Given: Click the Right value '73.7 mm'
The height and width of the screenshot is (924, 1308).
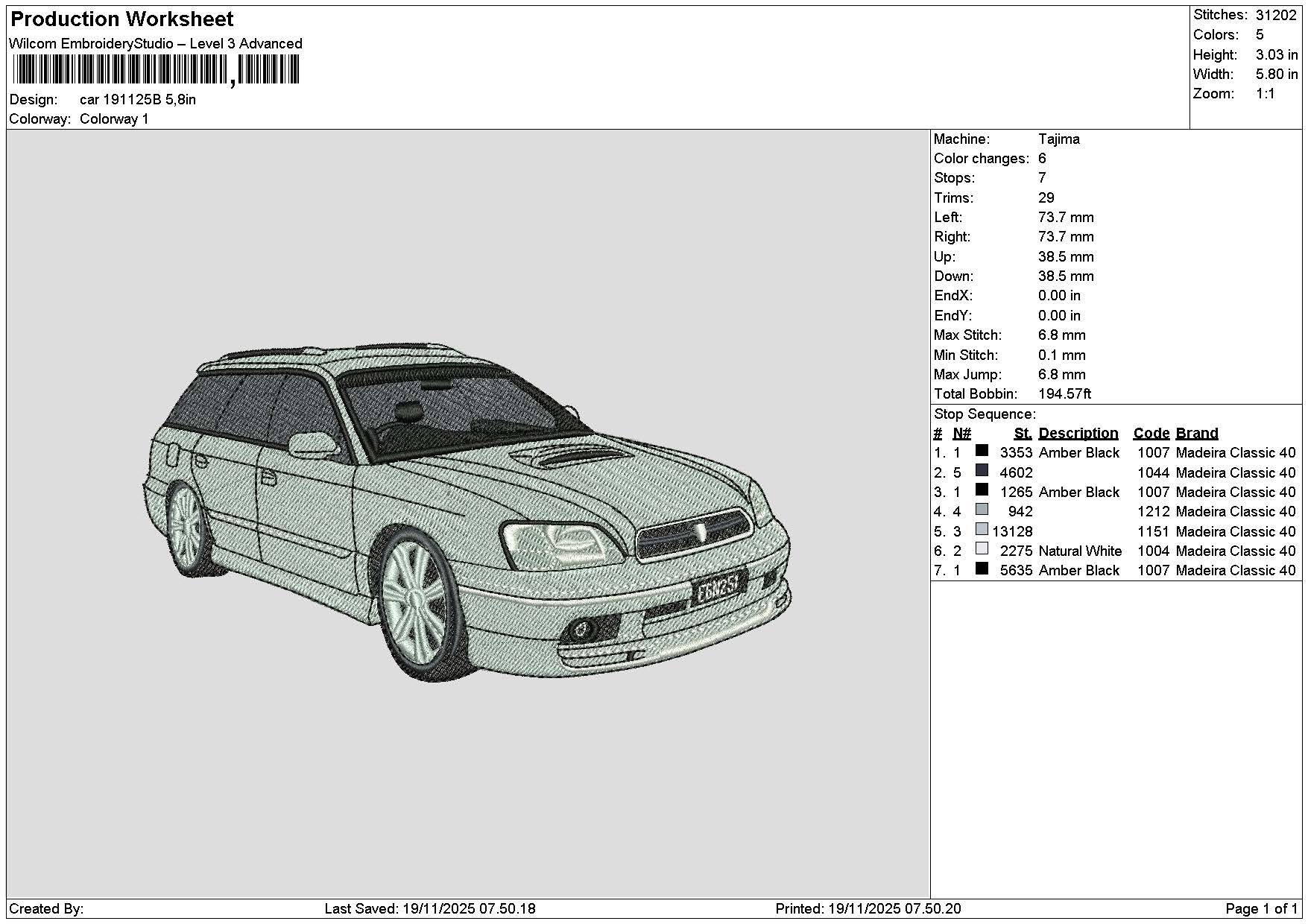Looking at the screenshot, I should point(1066,237).
